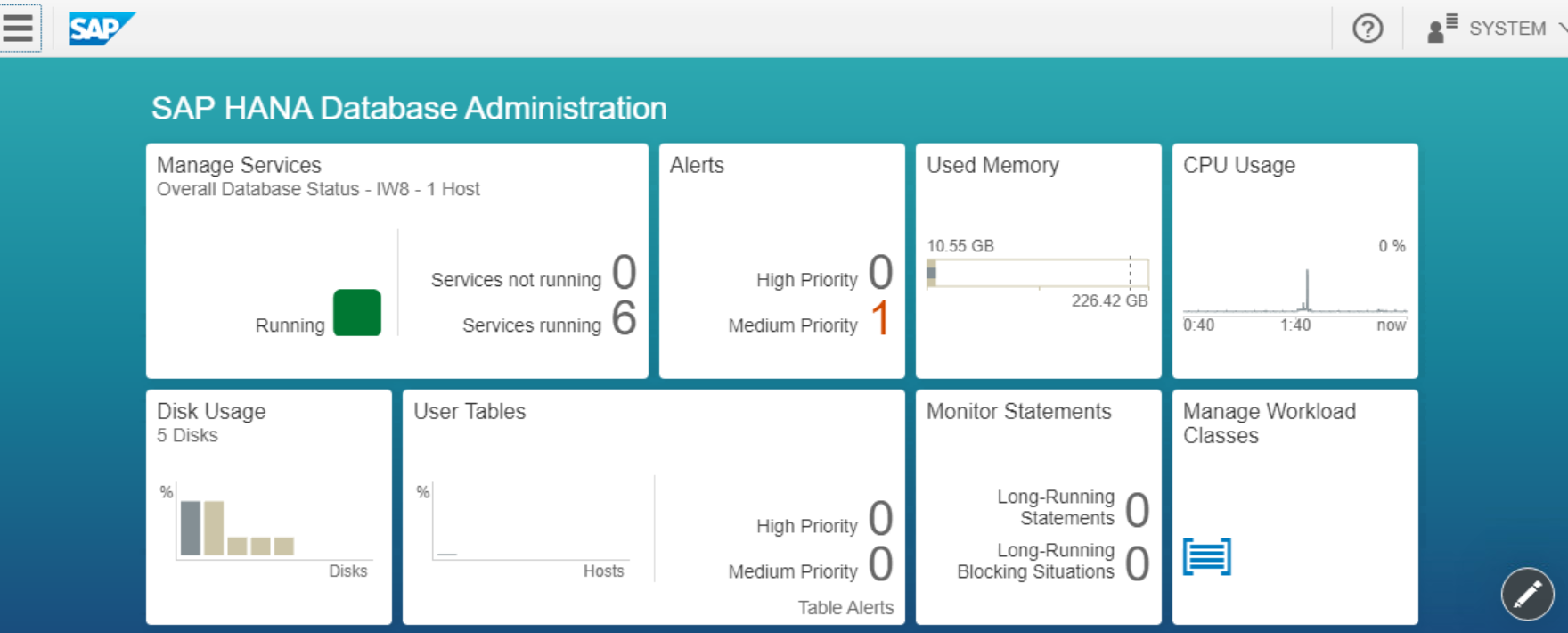Viewport: 1568px width, 633px height.
Task: Open the Used Memory tile title
Action: point(992,165)
